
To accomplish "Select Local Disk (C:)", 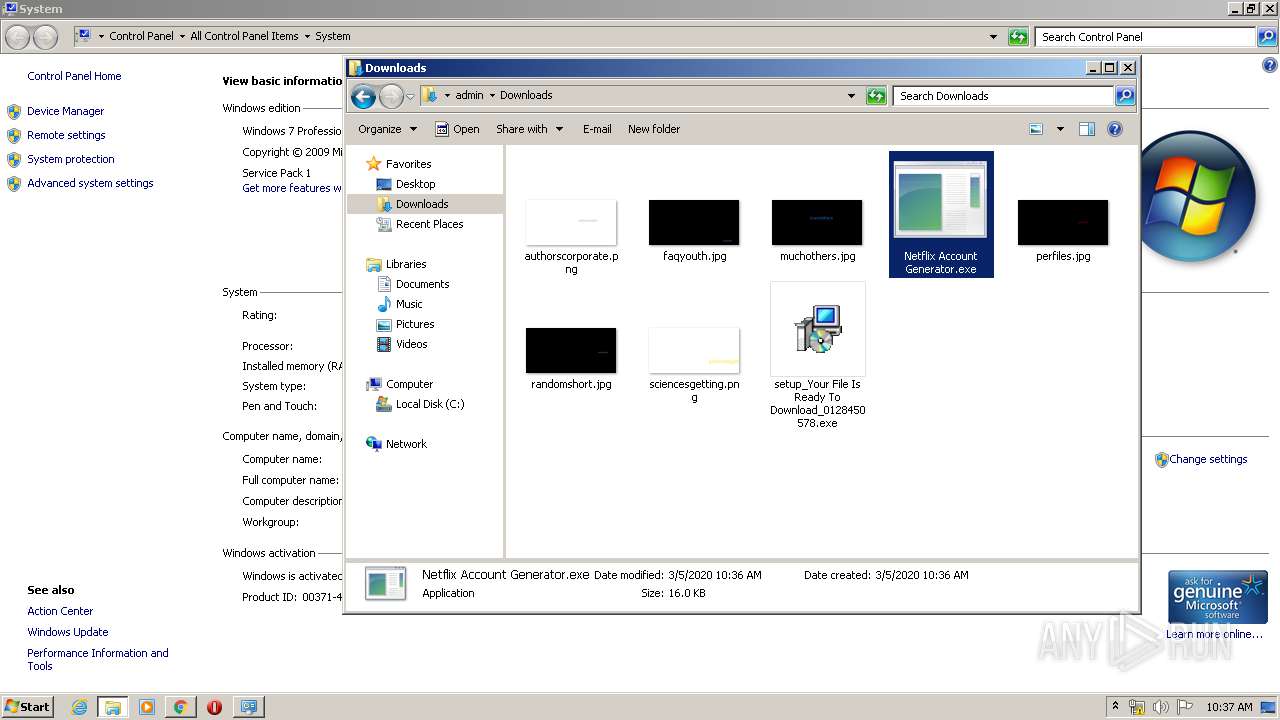I will tap(420, 404).
